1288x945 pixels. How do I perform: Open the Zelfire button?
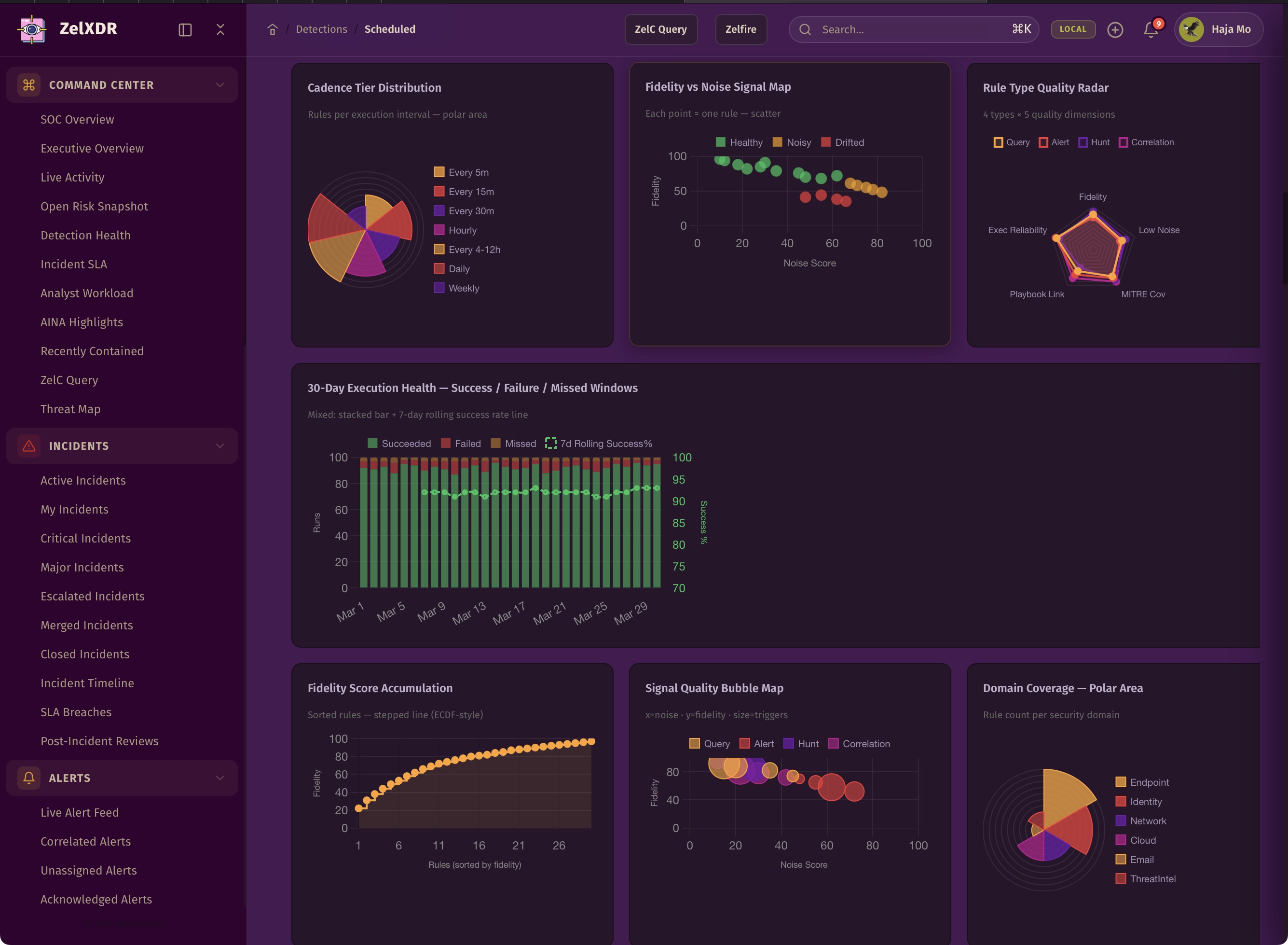[740, 29]
